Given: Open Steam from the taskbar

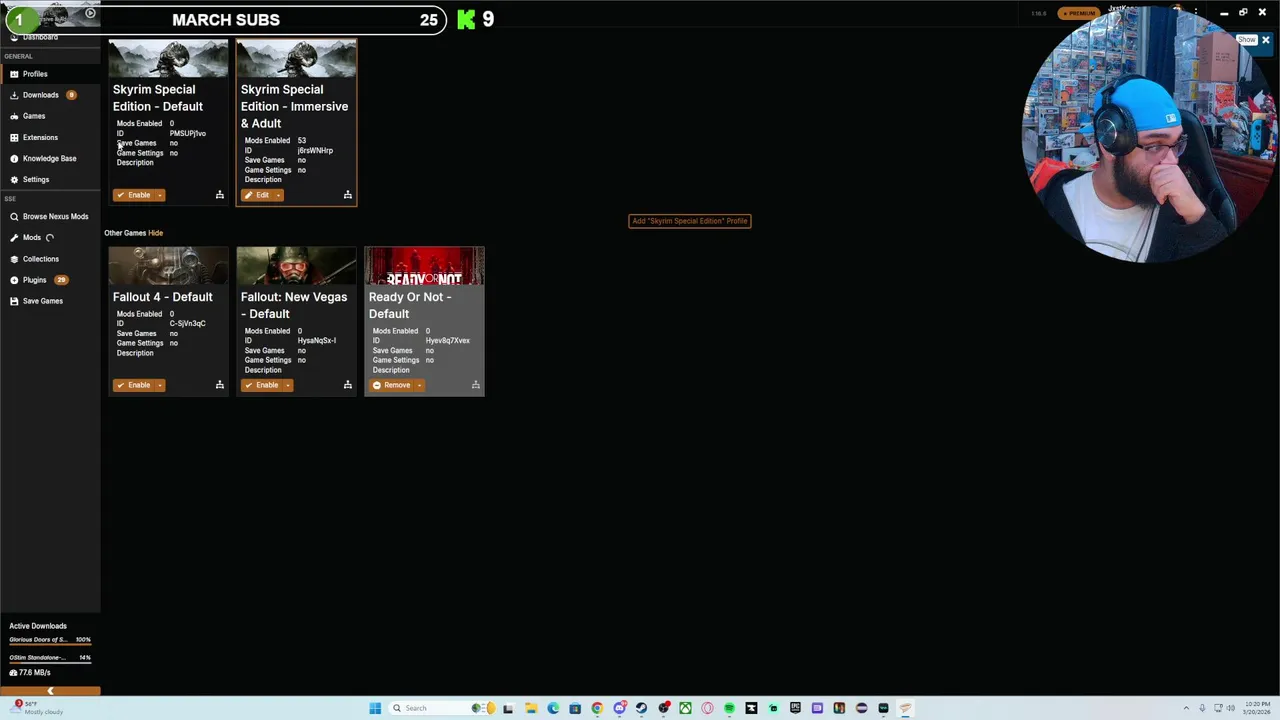Looking at the screenshot, I should (x=641, y=708).
